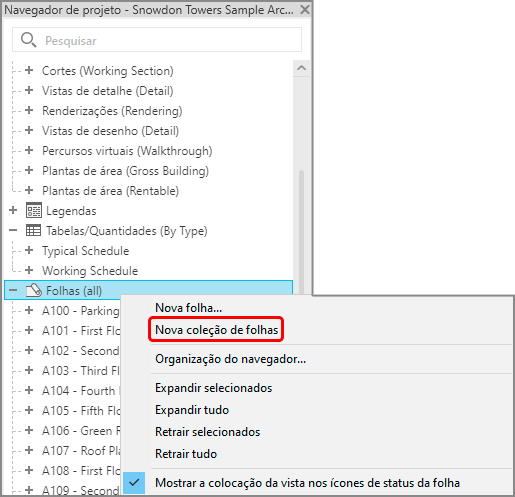
Task: Select Expandir tudo menu entry
Action: coord(192,410)
